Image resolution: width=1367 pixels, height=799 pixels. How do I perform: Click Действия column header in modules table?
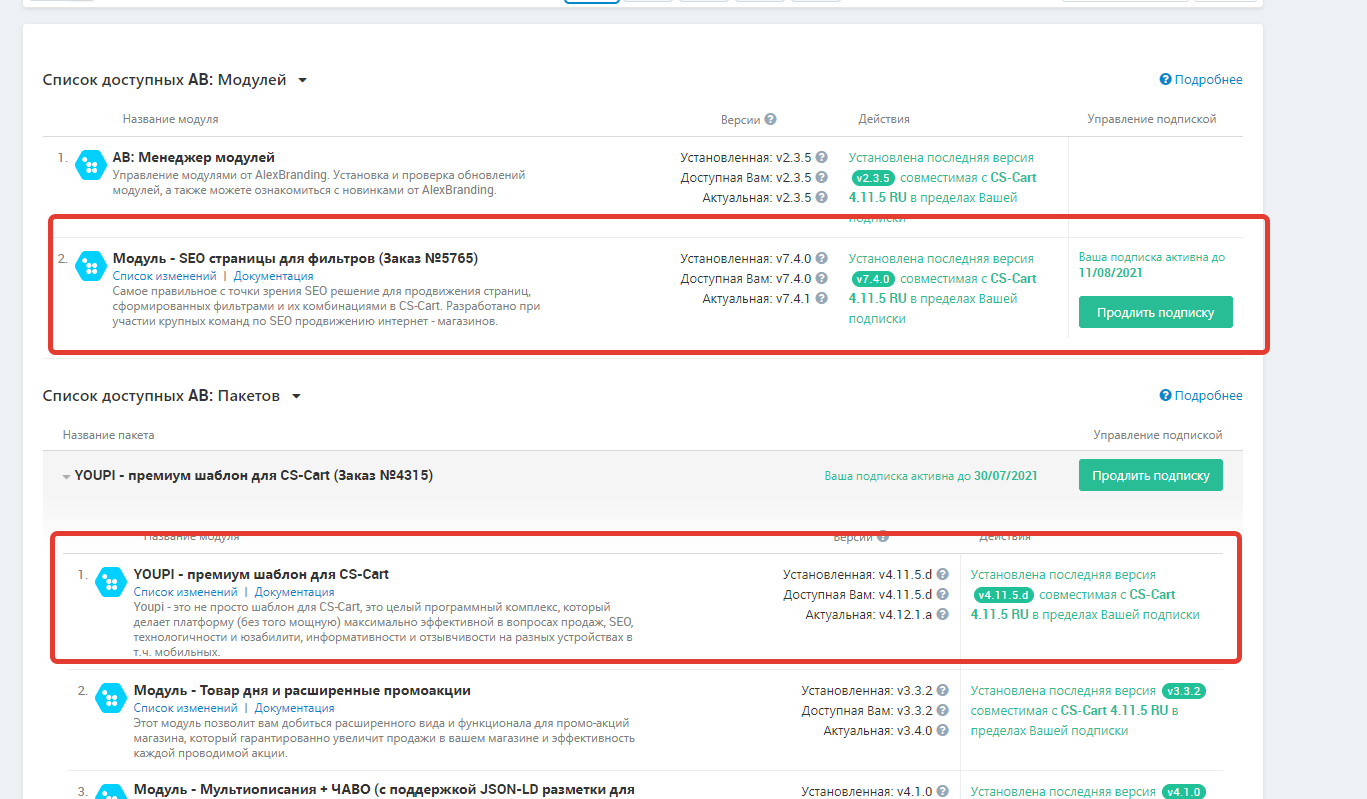884,119
